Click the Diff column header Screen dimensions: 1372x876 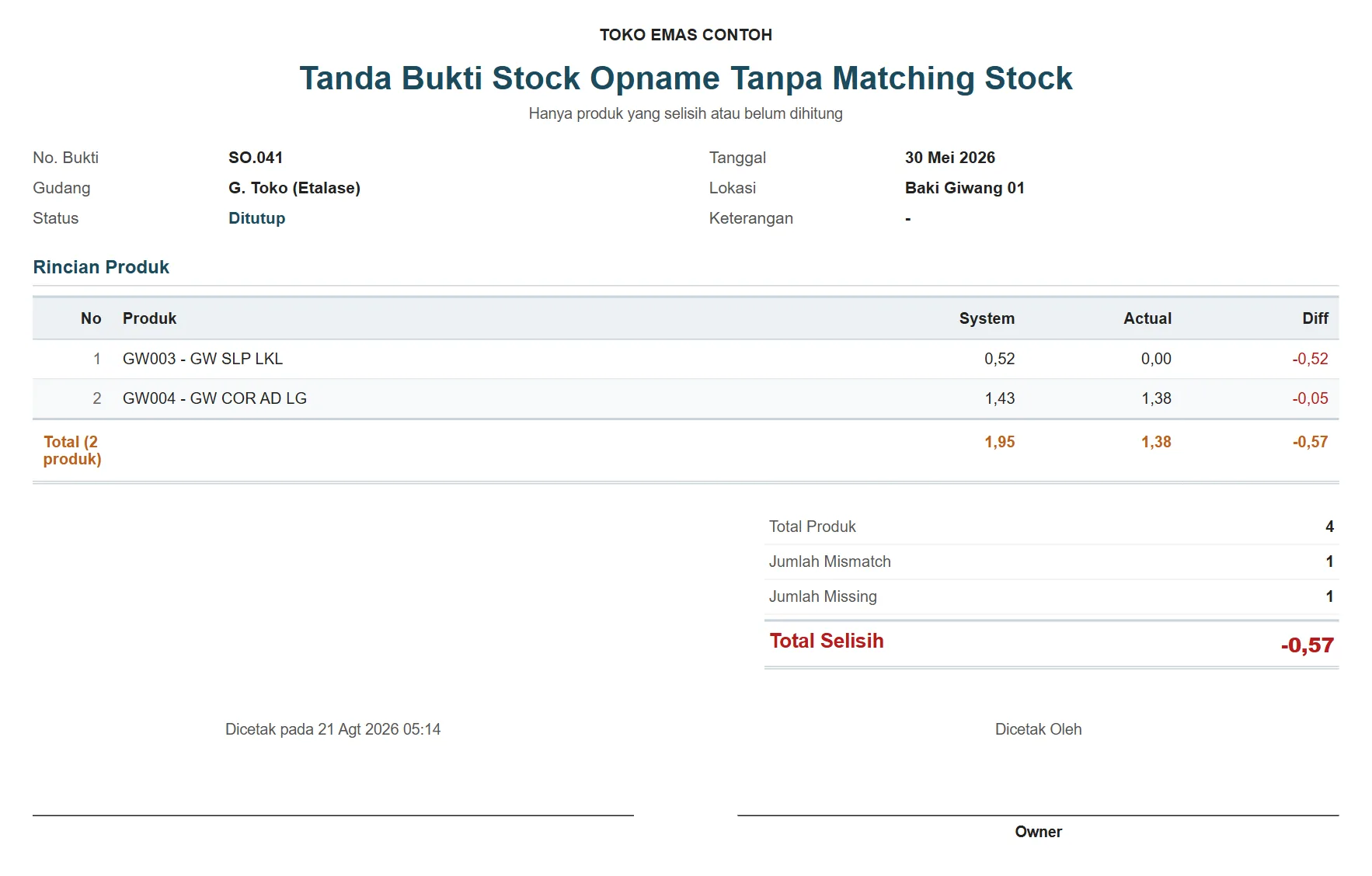[x=1315, y=318]
